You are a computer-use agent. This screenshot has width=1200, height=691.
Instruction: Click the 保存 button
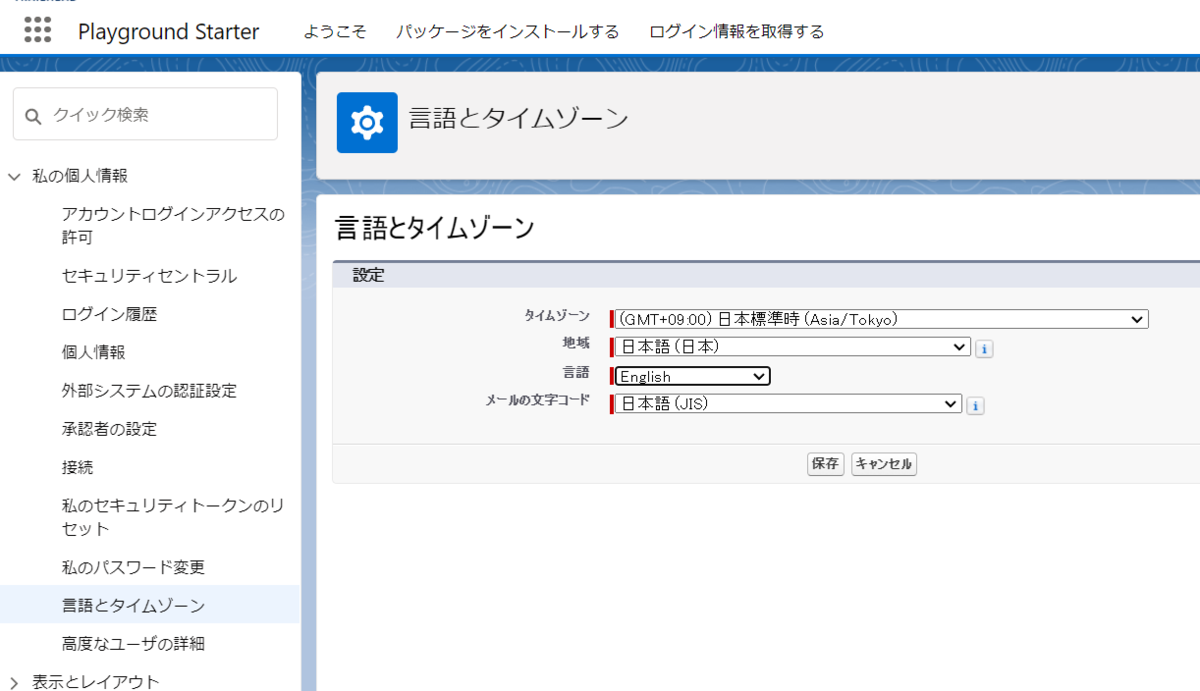point(824,463)
